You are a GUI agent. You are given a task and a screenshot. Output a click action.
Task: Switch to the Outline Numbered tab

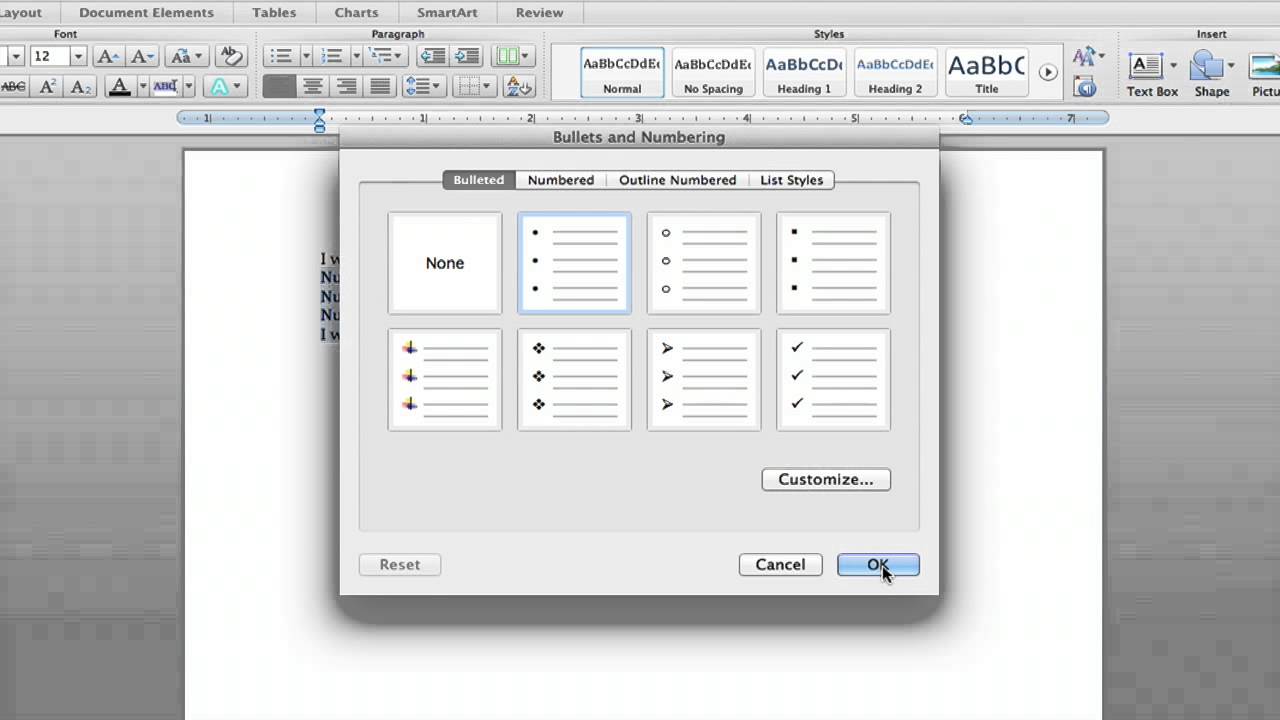tap(677, 180)
